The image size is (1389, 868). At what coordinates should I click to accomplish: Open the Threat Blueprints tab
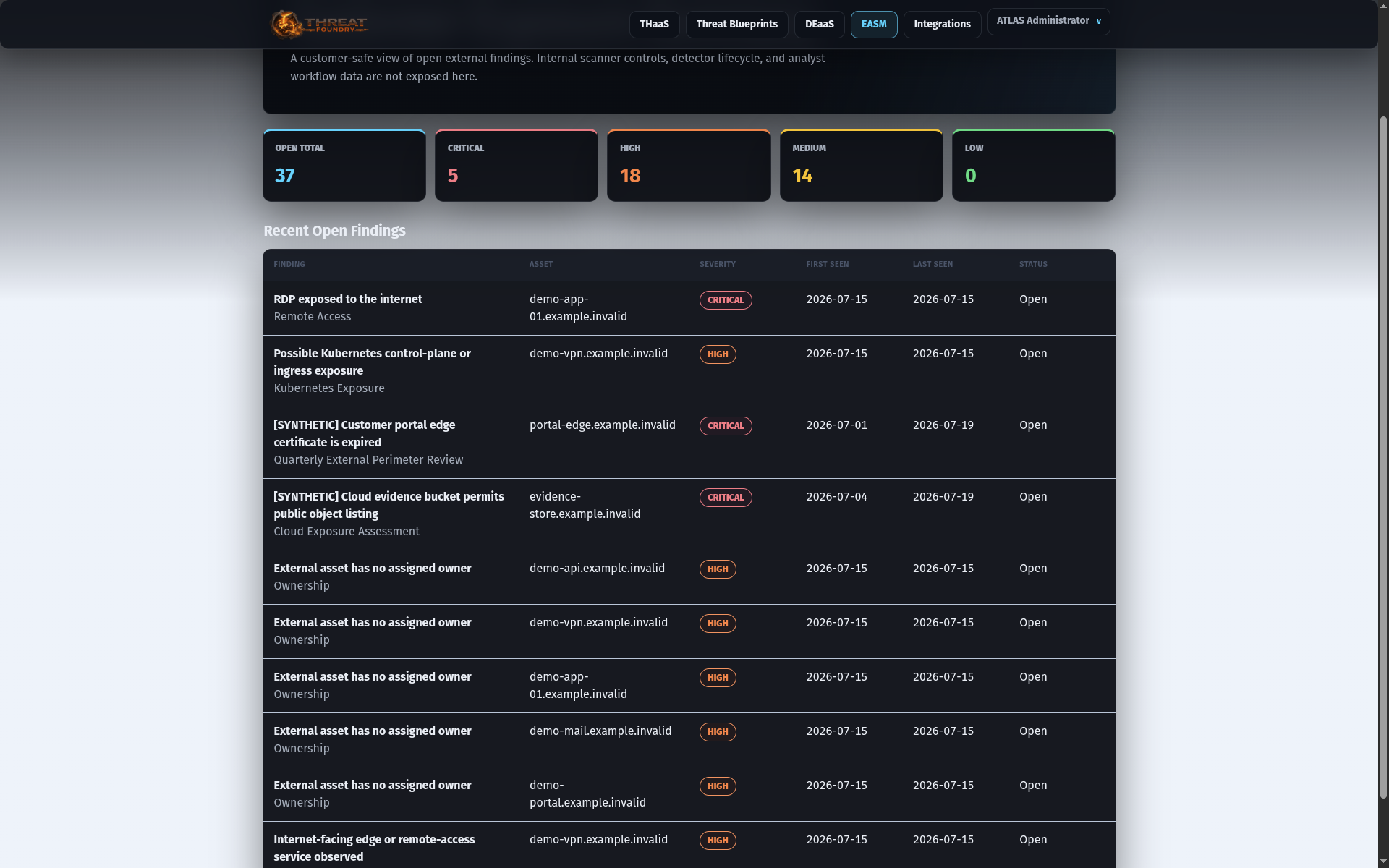(x=736, y=25)
